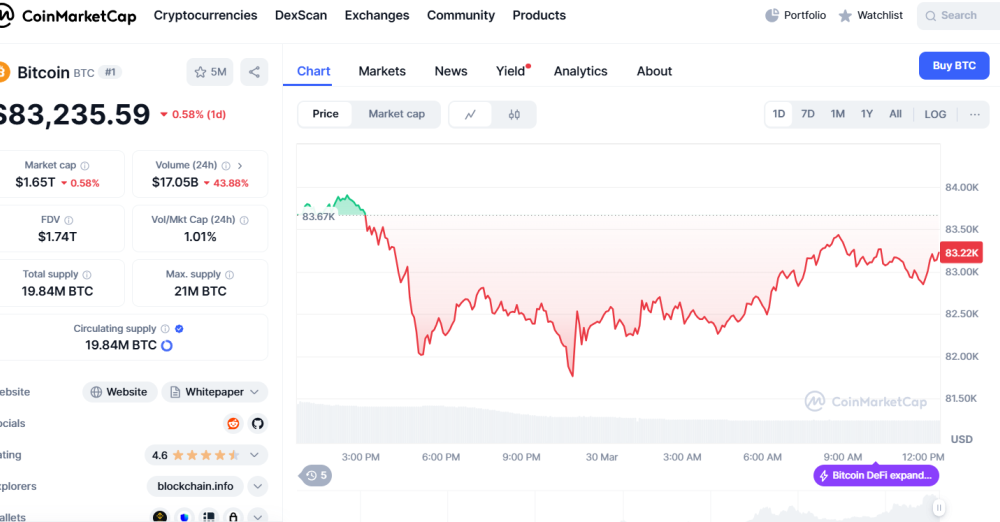Open the chart more options ellipsis
Screen dimensions: 1000x522
(x=974, y=114)
